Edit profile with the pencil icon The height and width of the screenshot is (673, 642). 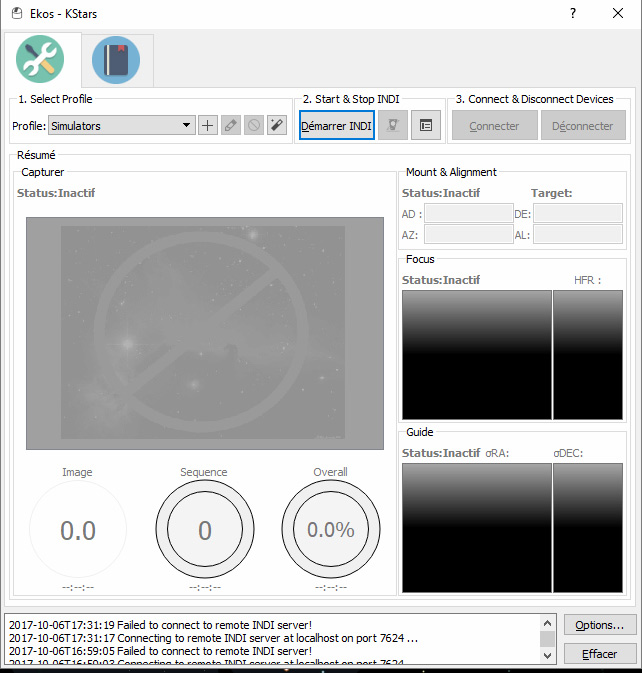(231, 125)
